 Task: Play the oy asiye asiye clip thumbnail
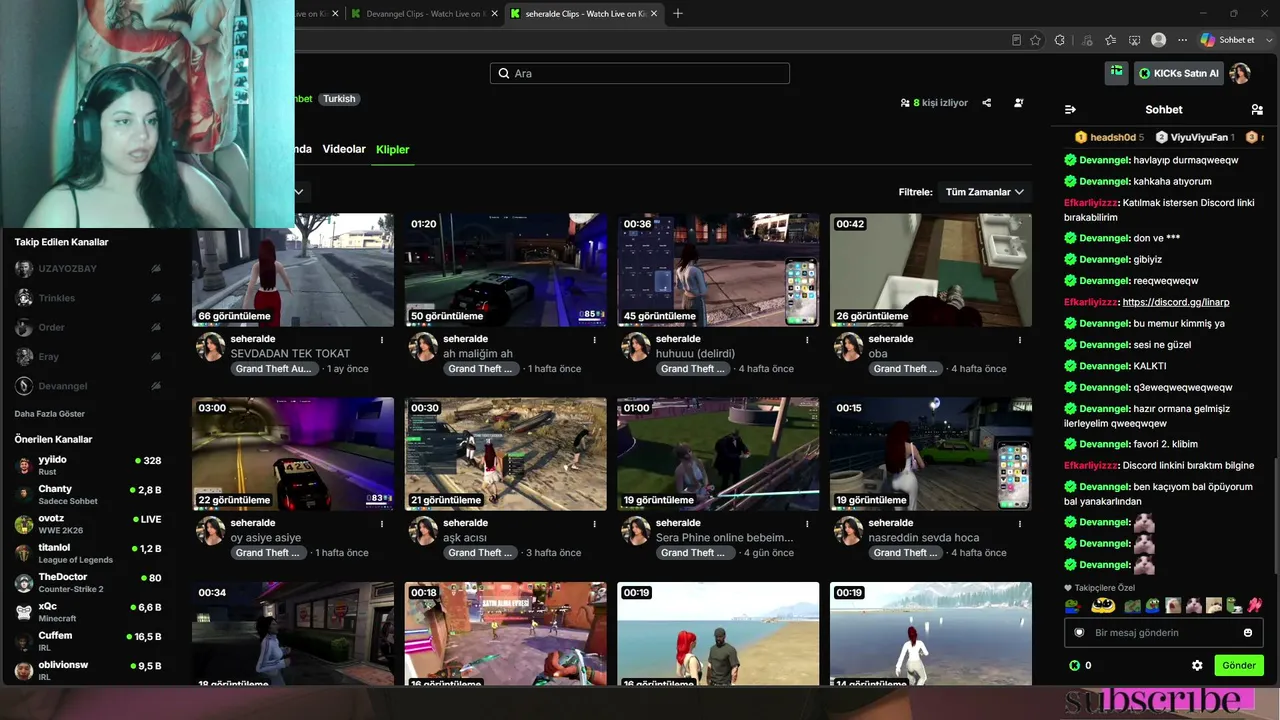[x=293, y=454]
